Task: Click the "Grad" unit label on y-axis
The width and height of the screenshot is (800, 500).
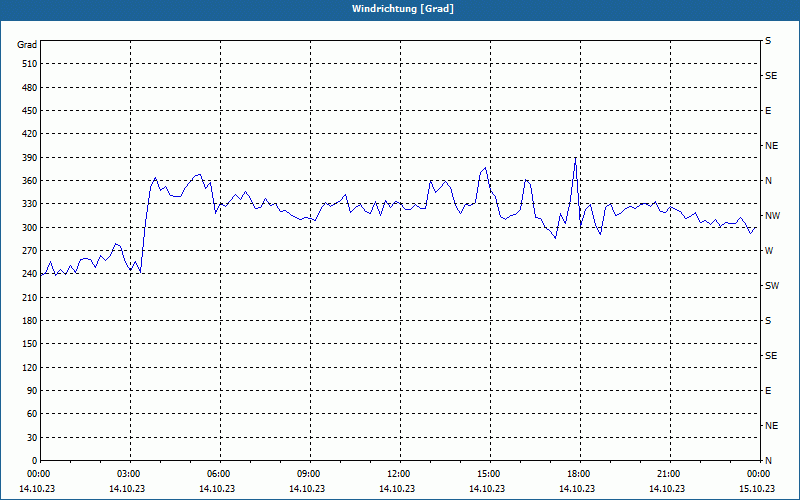Action: coord(27,45)
